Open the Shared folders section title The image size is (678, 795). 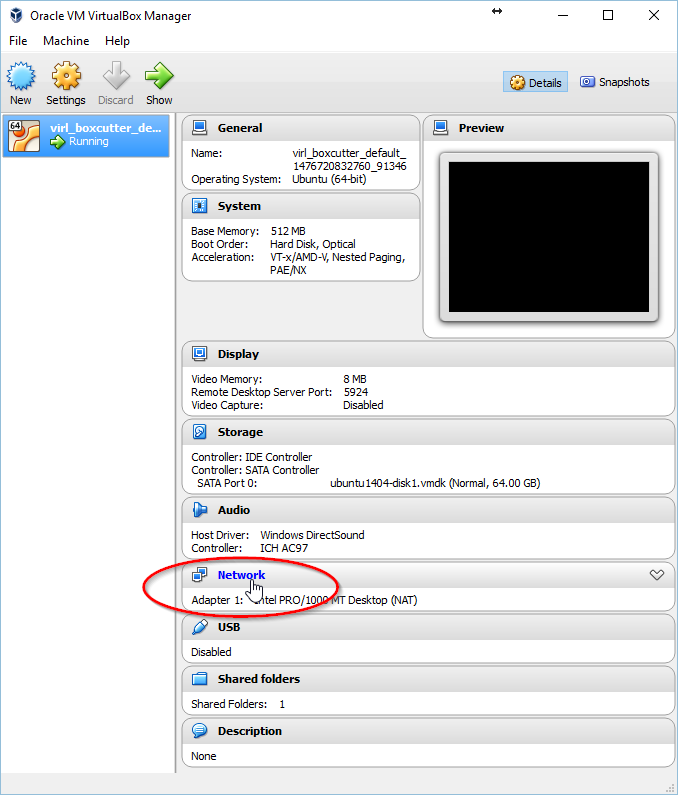point(259,679)
